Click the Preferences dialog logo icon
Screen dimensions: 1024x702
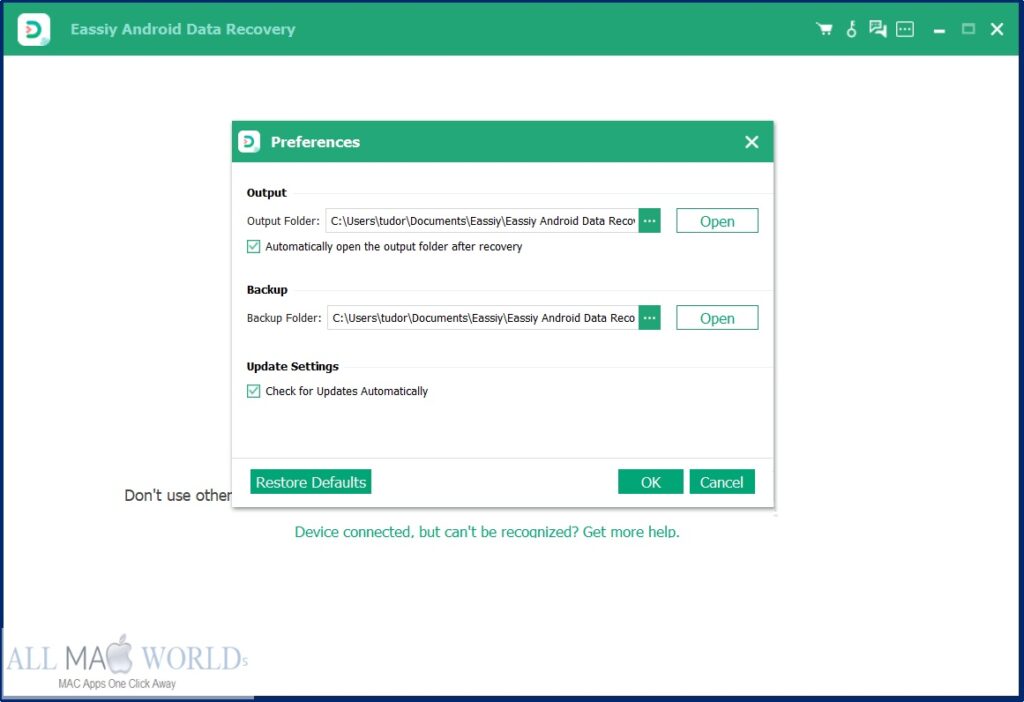tap(249, 142)
